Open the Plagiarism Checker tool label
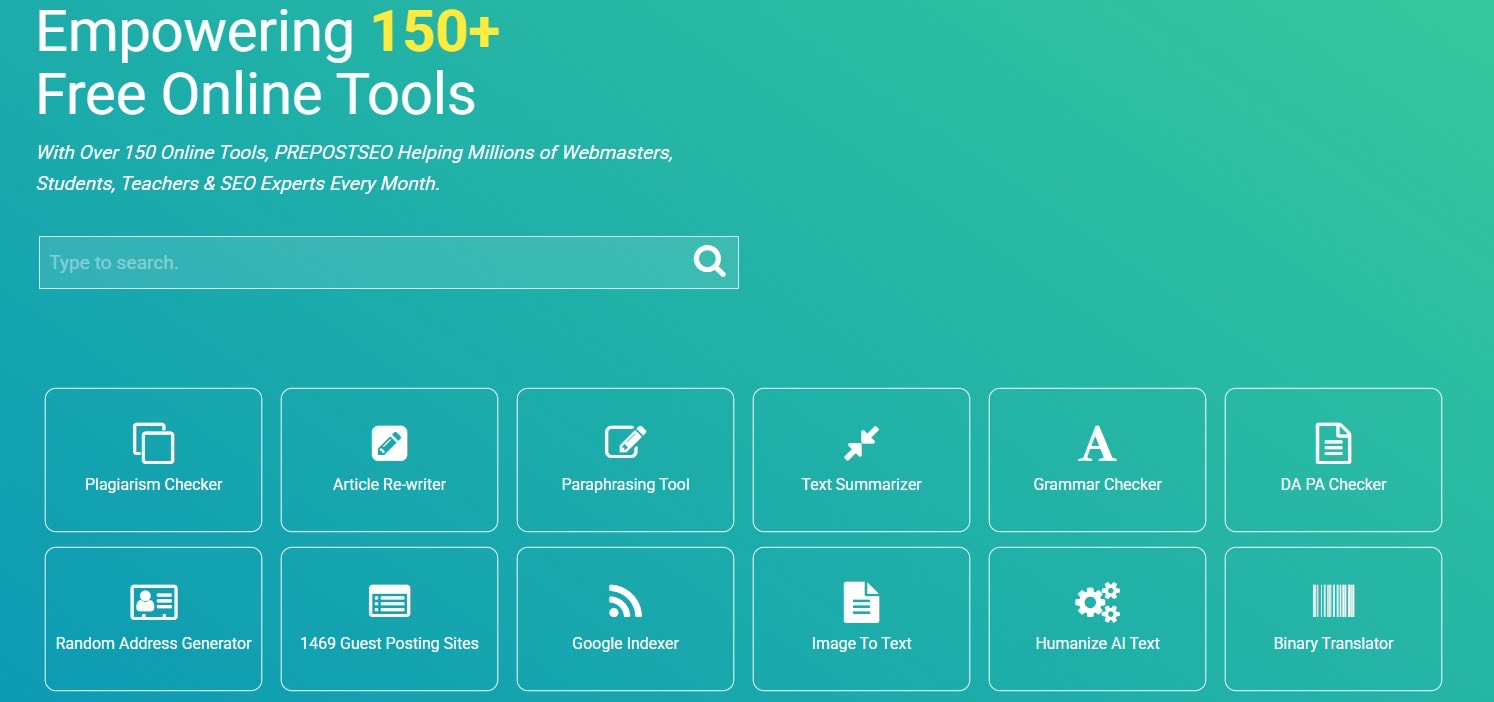Viewport: 1494px width, 702px height. [153, 484]
